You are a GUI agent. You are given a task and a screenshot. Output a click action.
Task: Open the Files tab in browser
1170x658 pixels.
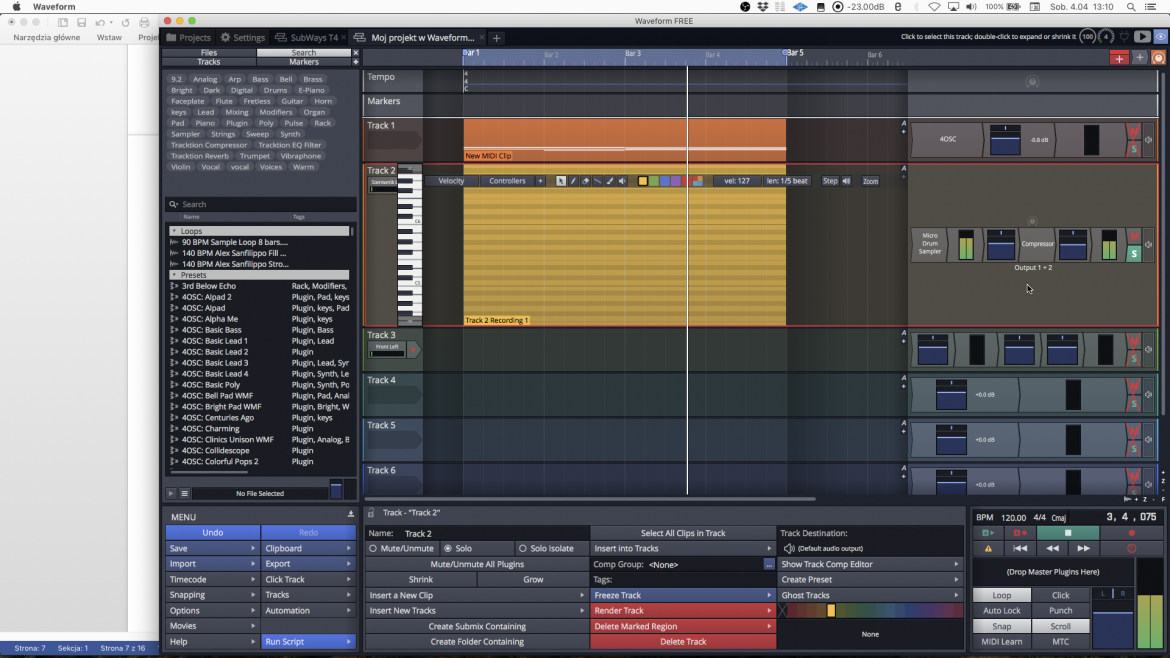209,52
